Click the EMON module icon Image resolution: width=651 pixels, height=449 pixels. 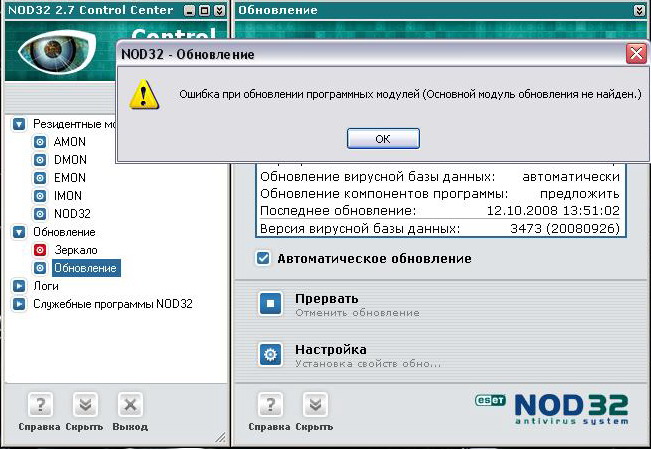[40, 178]
